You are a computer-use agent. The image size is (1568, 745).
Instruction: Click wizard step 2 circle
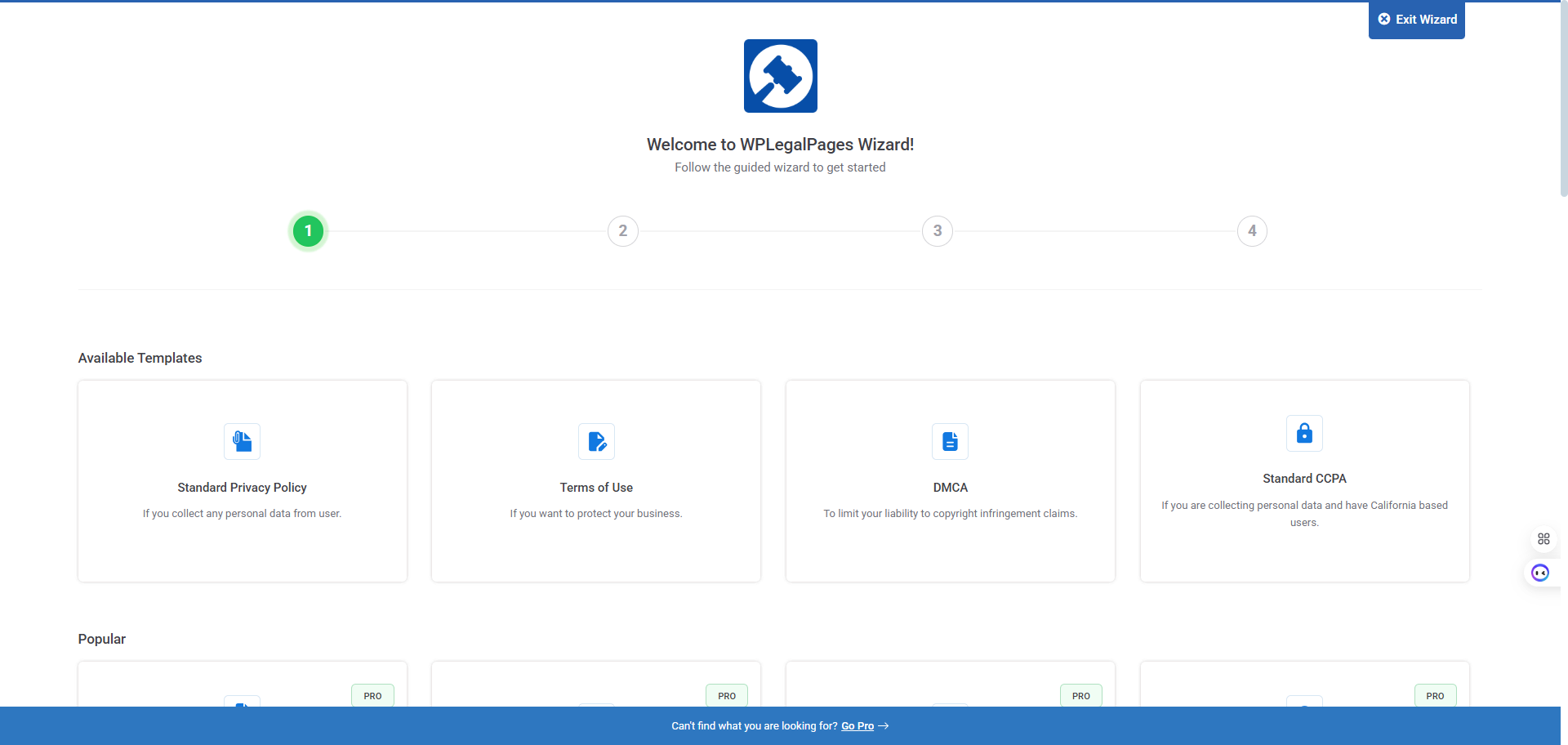click(x=623, y=231)
